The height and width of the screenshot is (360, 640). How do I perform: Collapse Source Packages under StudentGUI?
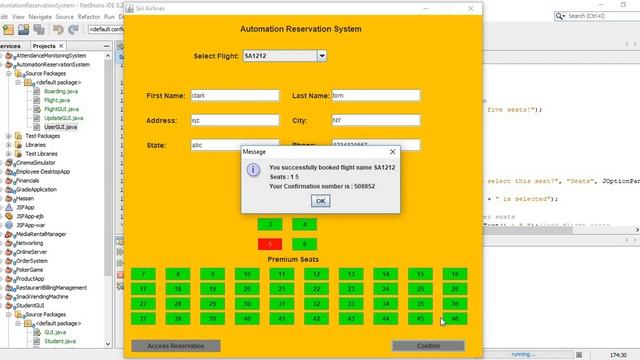tap(9, 315)
